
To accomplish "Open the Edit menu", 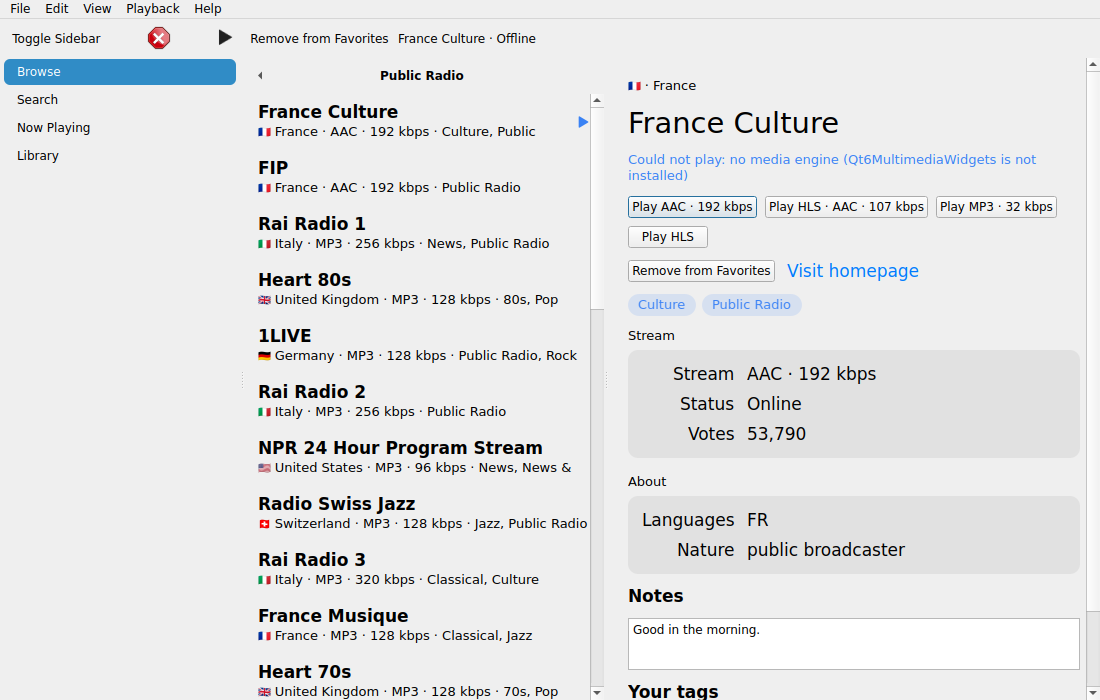I will point(57,8).
